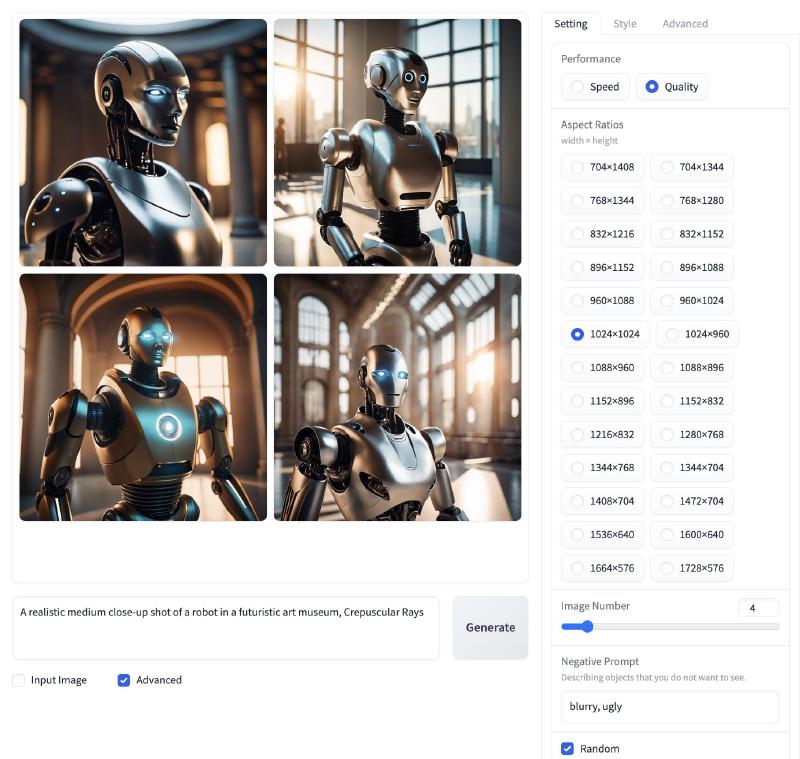Uncheck the Advanced checkbox
800x759 pixels.
(124, 680)
